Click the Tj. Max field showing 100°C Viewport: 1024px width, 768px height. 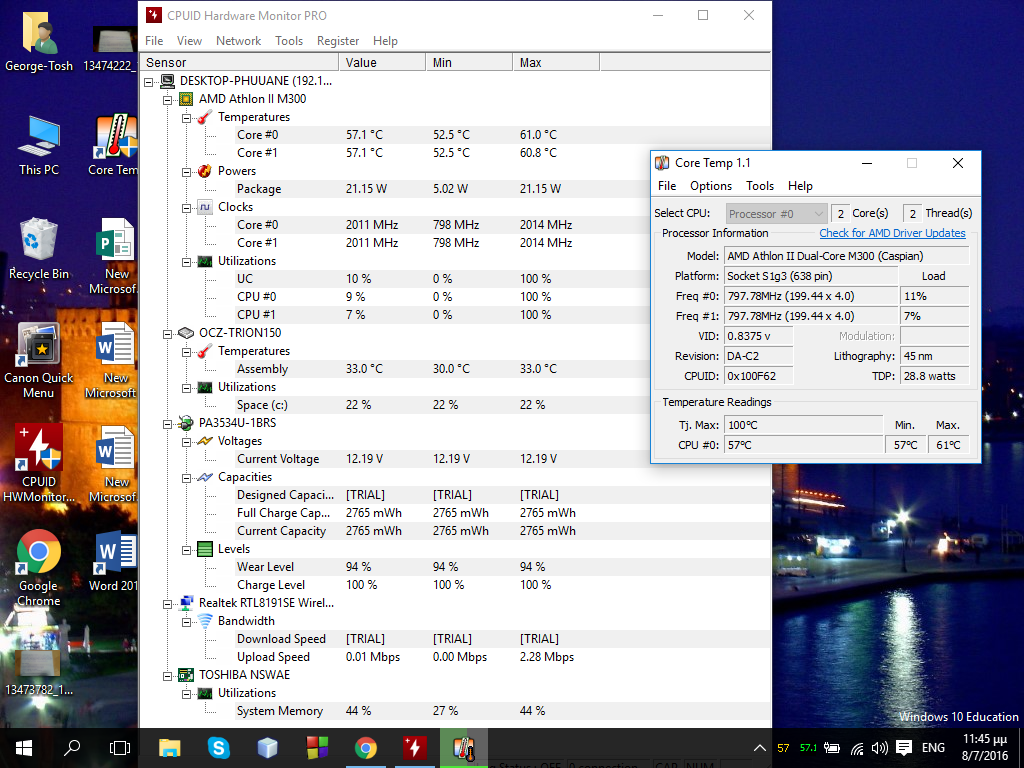pos(803,425)
